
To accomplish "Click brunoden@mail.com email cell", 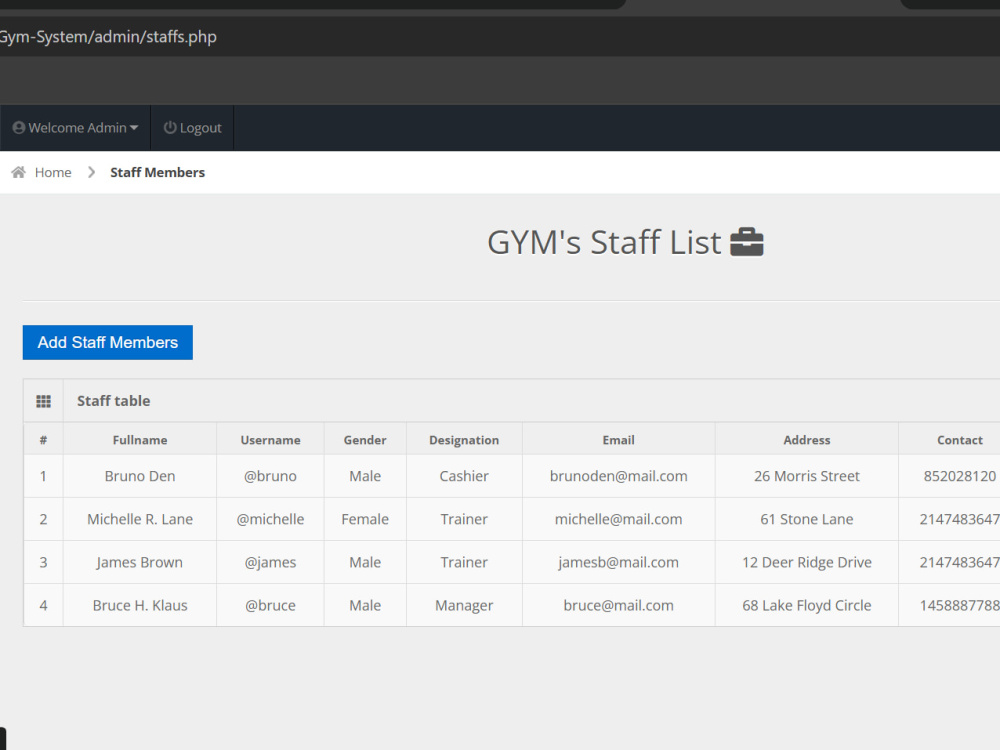I will [x=619, y=476].
